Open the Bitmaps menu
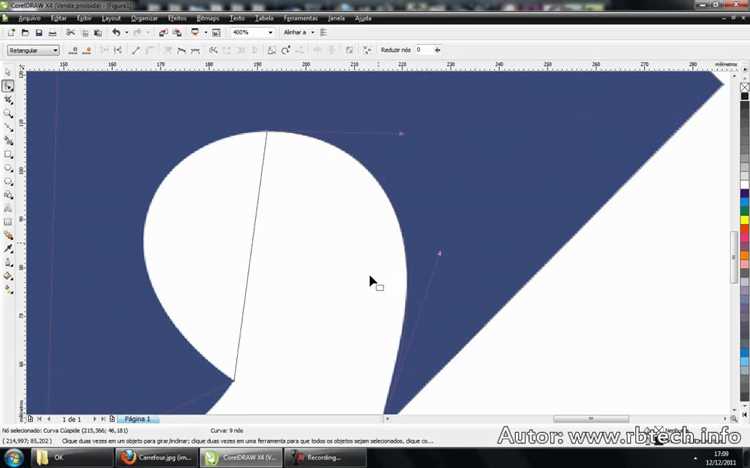 pos(208,18)
